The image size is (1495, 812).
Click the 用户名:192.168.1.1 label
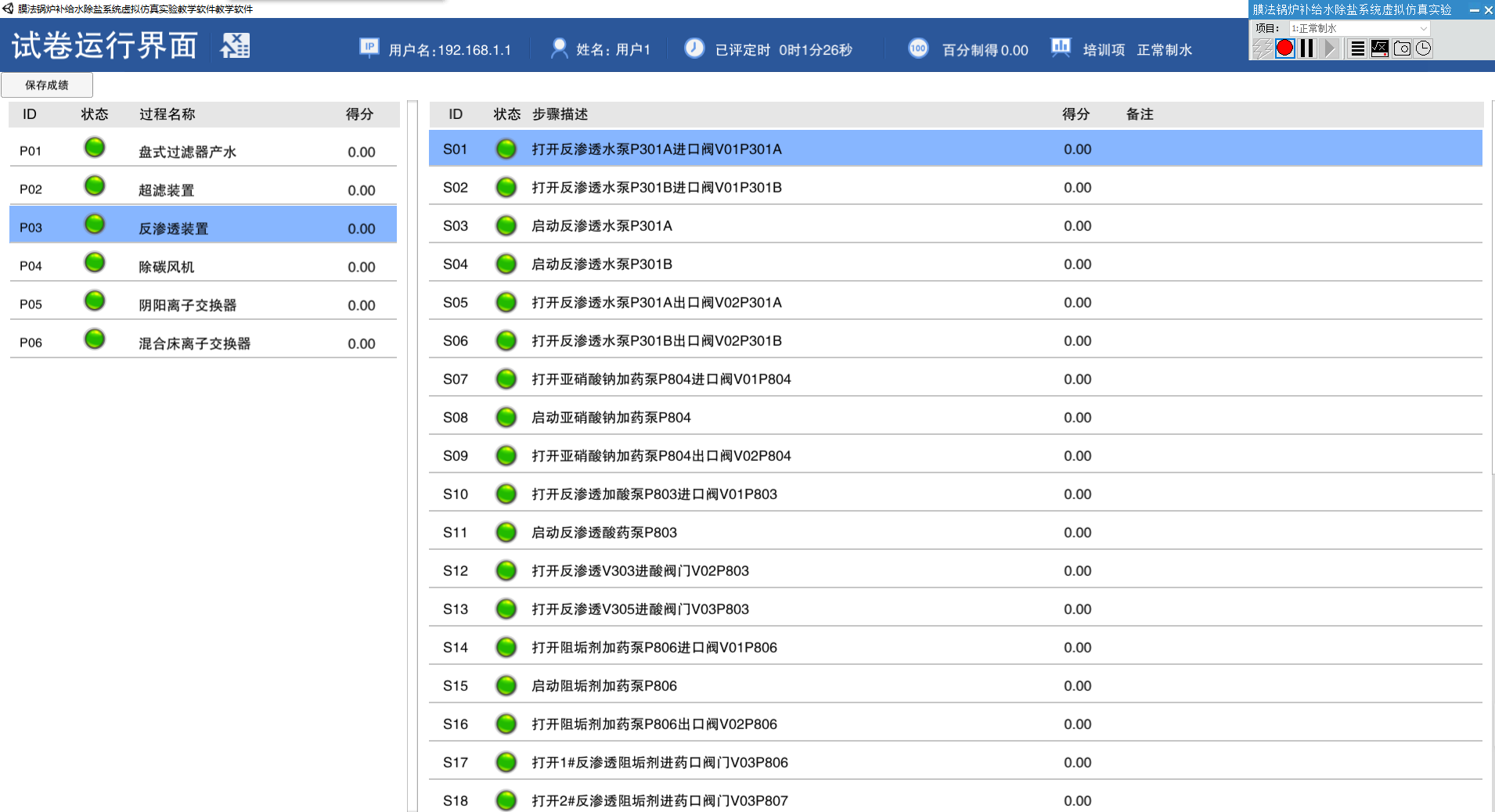click(450, 50)
